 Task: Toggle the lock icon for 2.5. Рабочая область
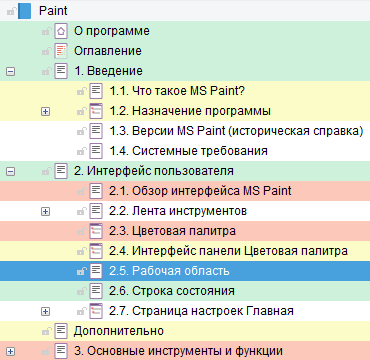82,271
